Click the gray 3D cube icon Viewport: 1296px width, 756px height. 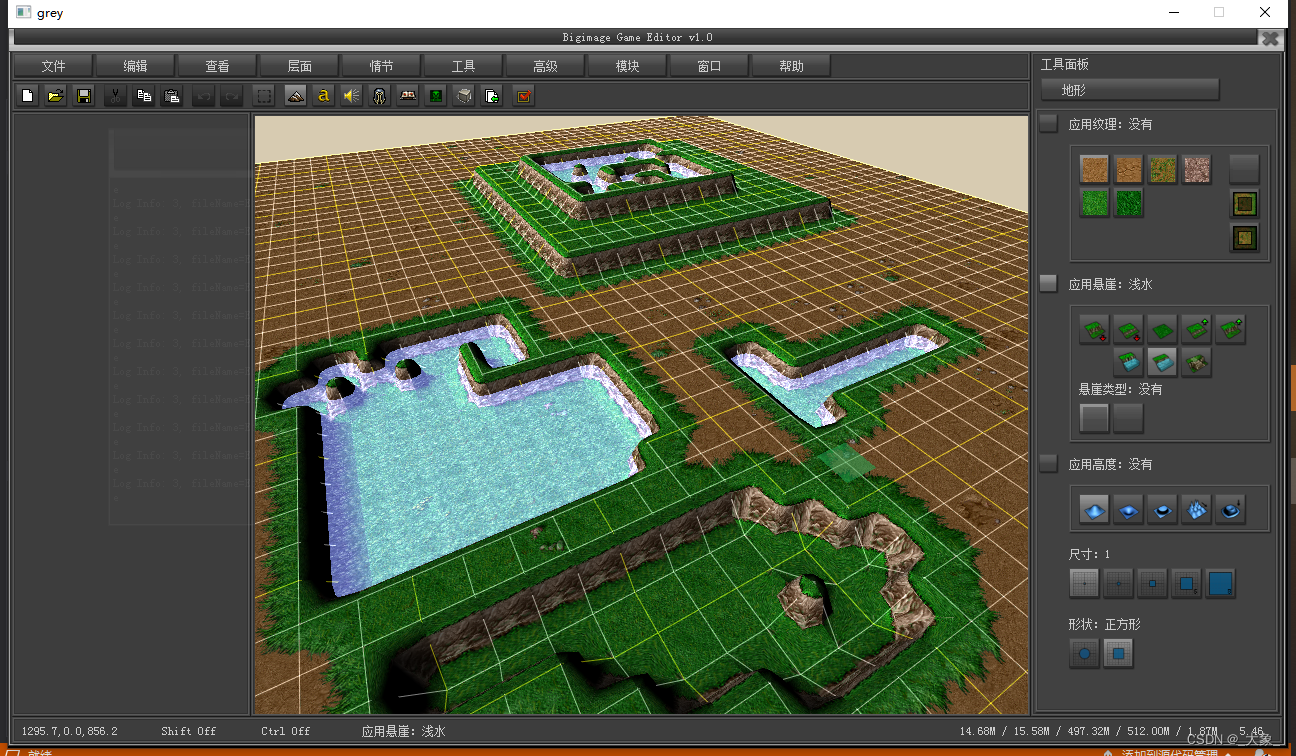[x=464, y=96]
